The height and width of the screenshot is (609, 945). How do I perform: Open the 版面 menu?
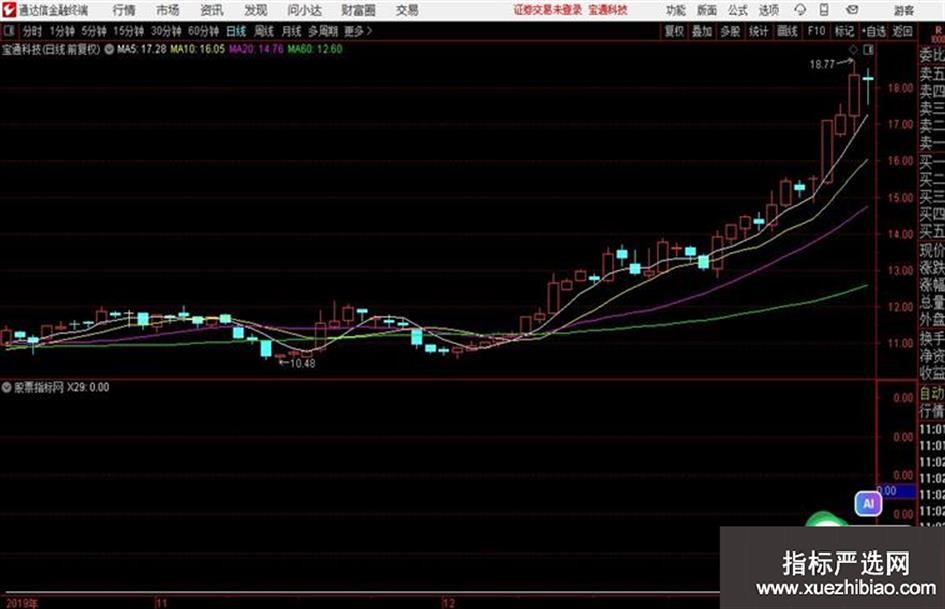(x=707, y=10)
